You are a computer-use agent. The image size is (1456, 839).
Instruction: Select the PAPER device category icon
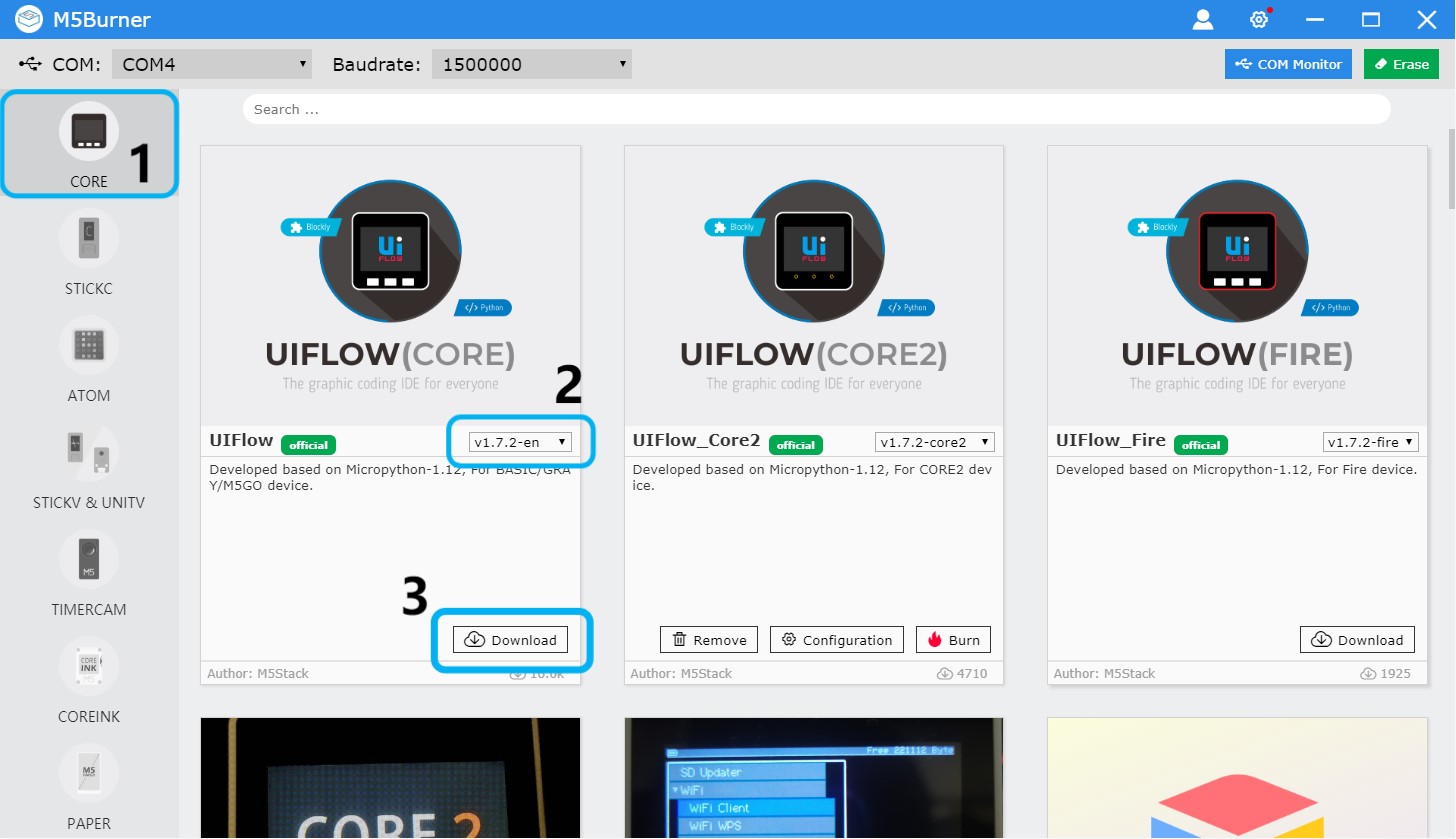[x=89, y=773]
